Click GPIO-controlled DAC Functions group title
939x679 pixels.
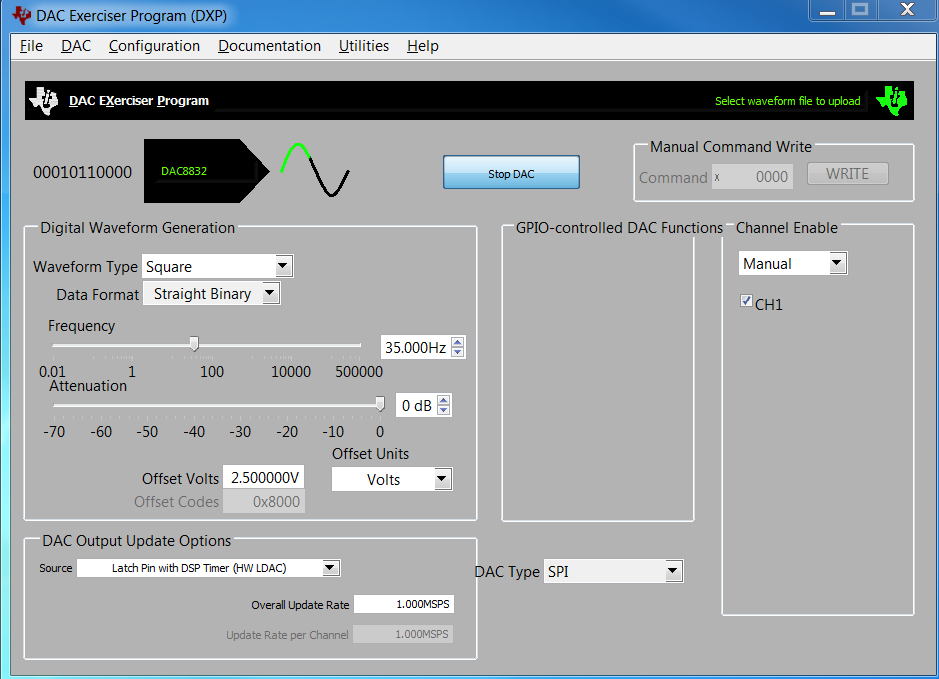tap(619, 228)
